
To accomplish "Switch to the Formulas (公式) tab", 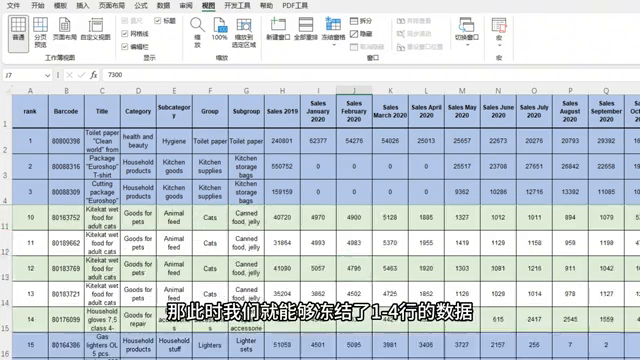I will 141,6.
